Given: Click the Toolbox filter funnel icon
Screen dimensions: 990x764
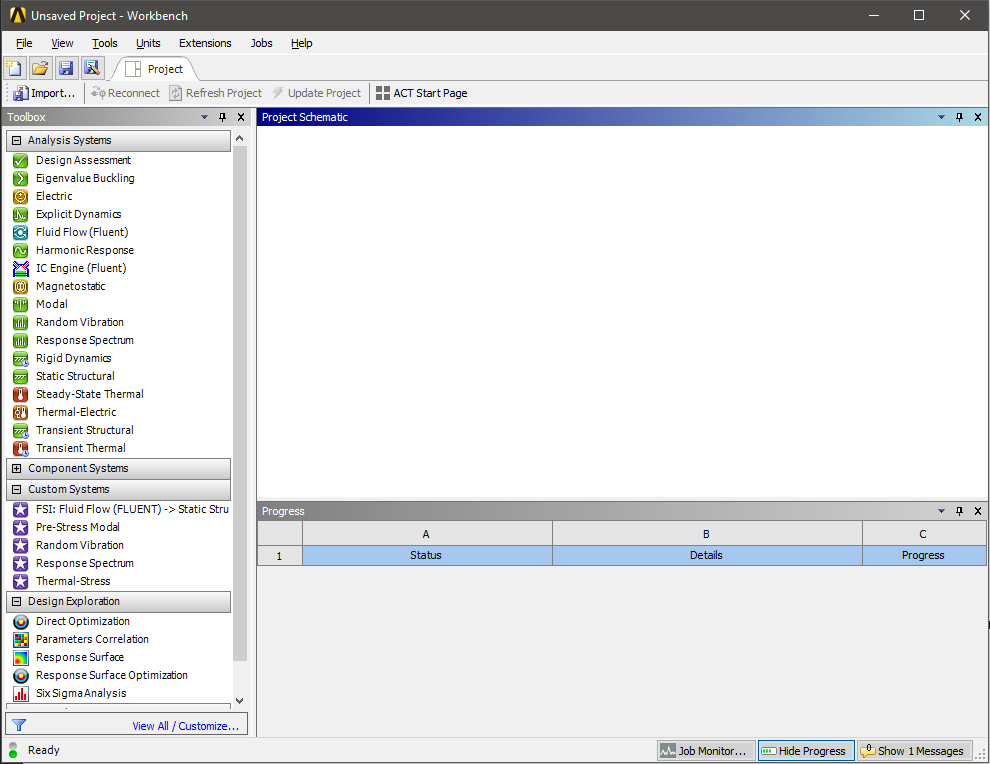Looking at the screenshot, I should tap(19, 725).
